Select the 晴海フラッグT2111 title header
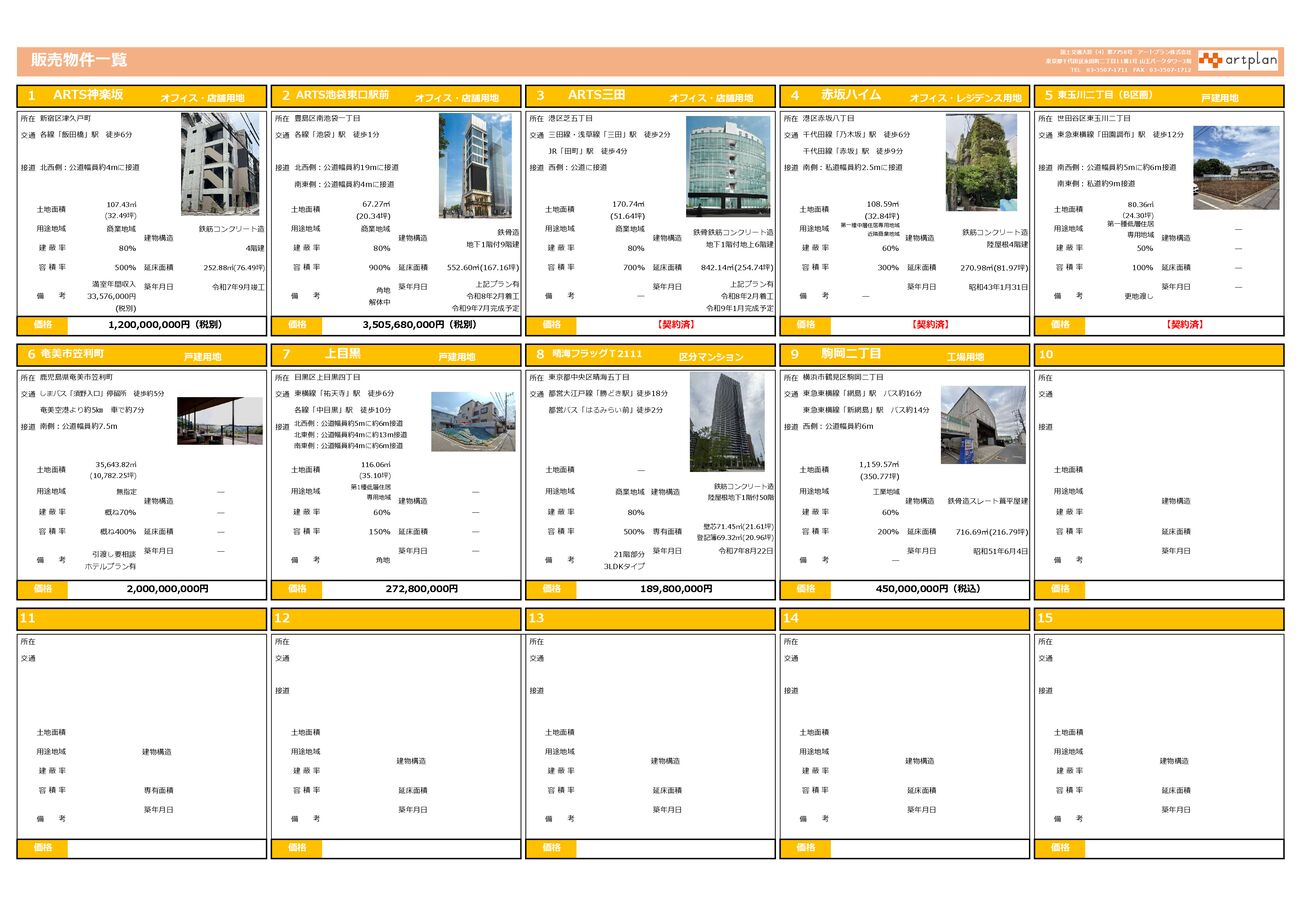The image size is (1300, 919). pyautogui.click(x=597, y=354)
